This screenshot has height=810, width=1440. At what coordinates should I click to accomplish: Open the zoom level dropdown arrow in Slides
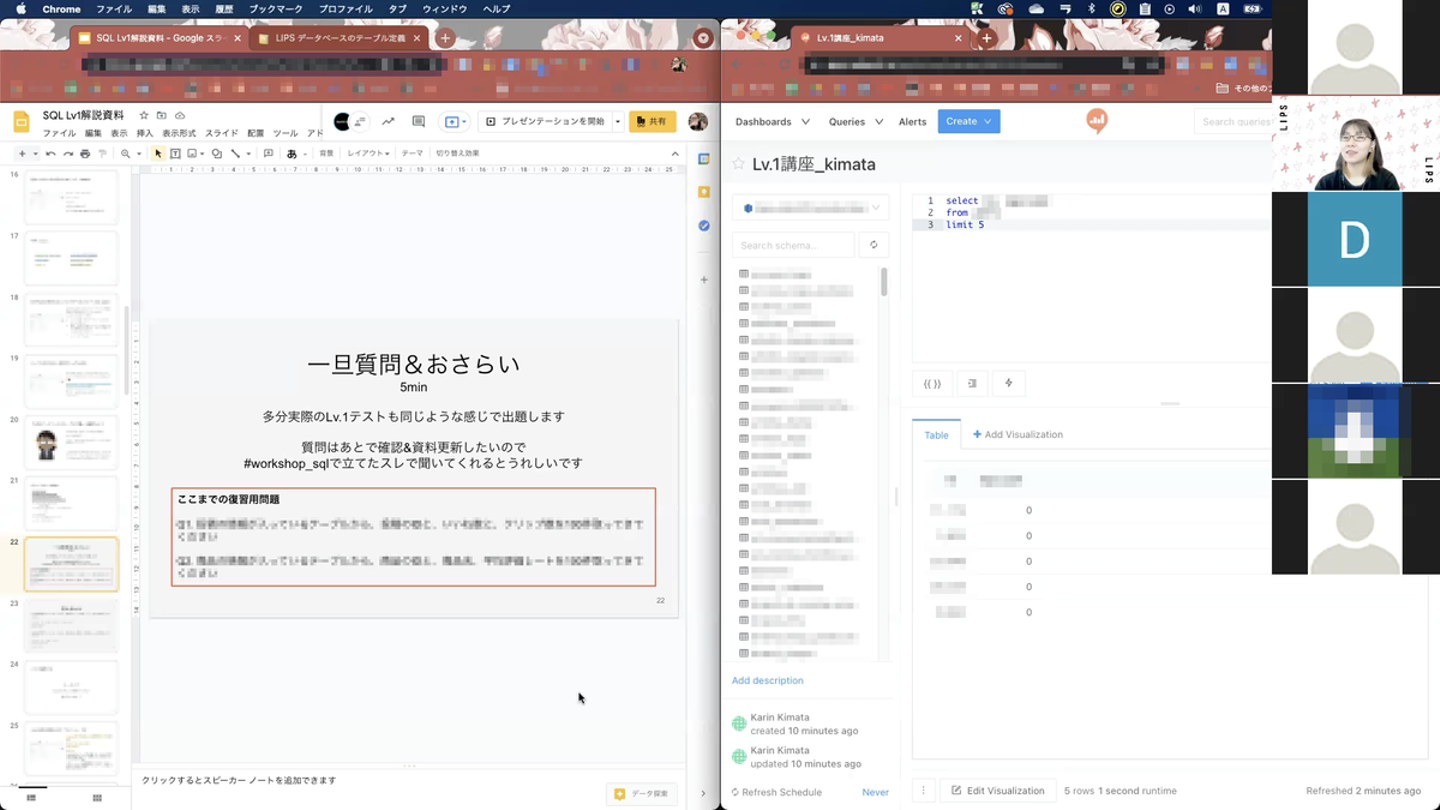click(x=138, y=154)
